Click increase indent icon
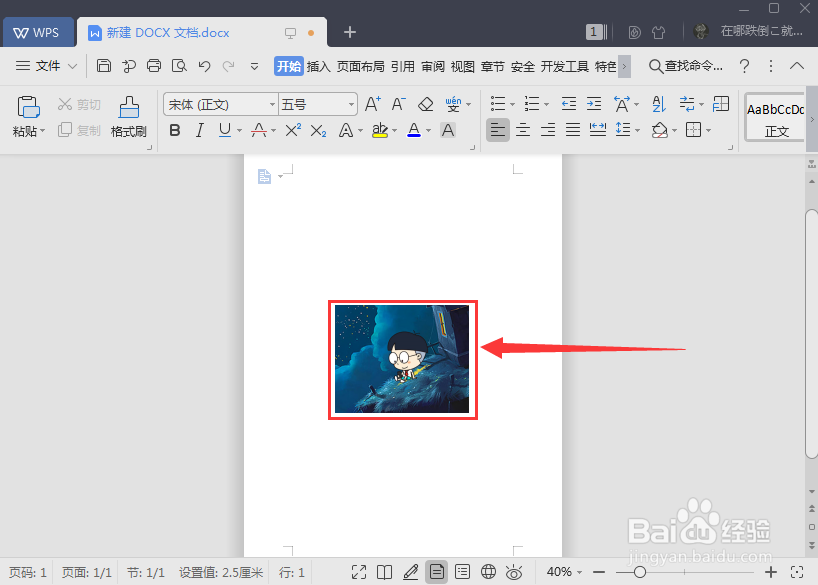818x585 pixels. click(x=594, y=104)
